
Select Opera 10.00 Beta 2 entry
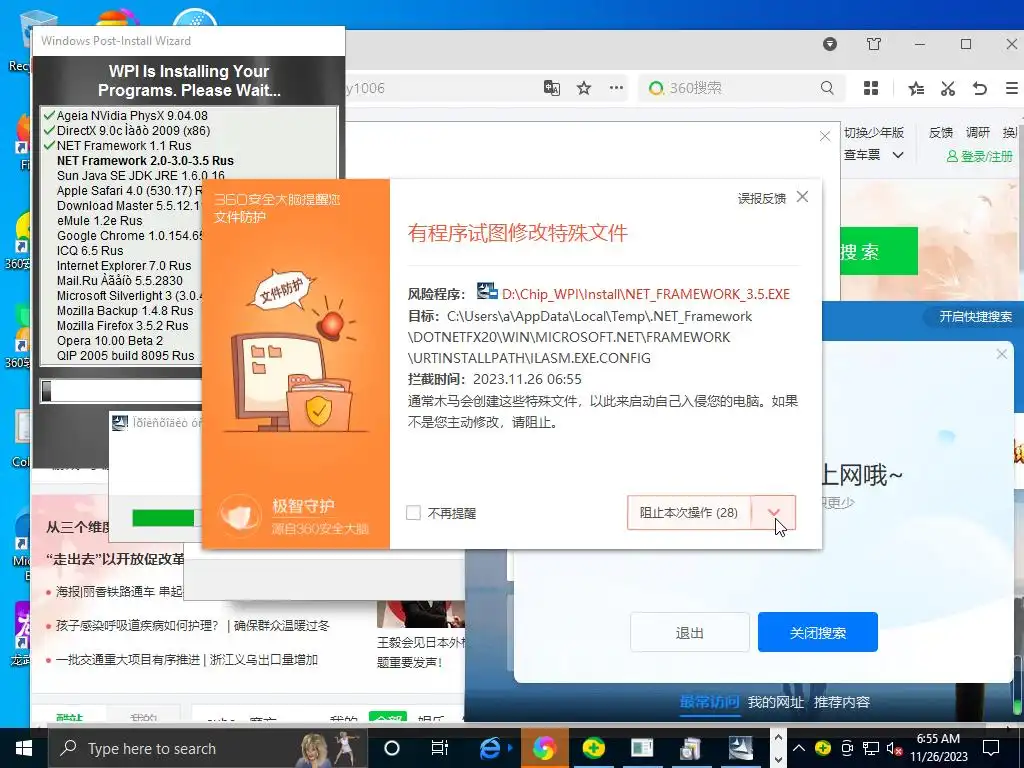tap(110, 341)
